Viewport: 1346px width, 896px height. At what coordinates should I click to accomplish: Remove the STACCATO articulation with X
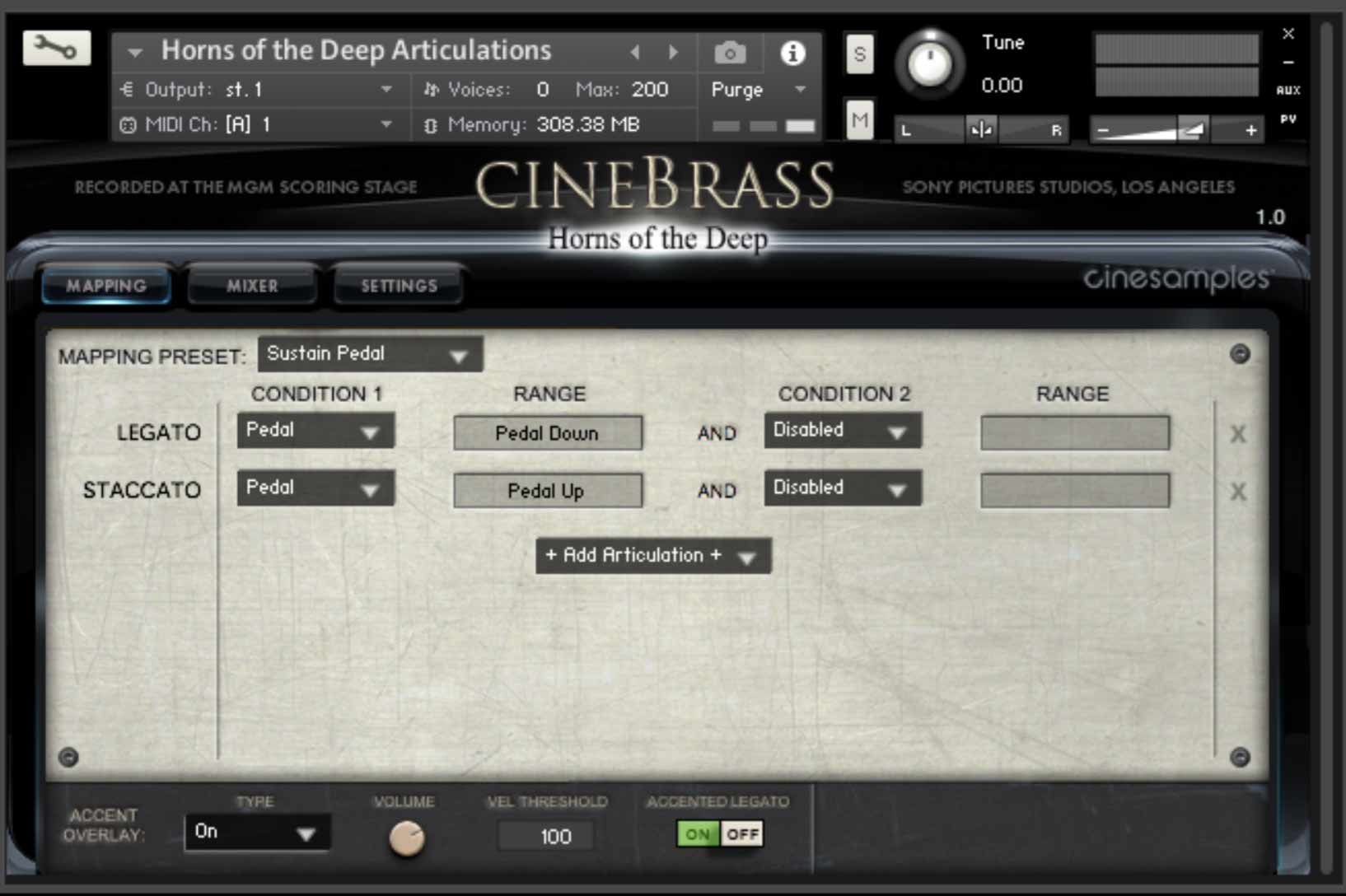click(x=1237, y=490)
